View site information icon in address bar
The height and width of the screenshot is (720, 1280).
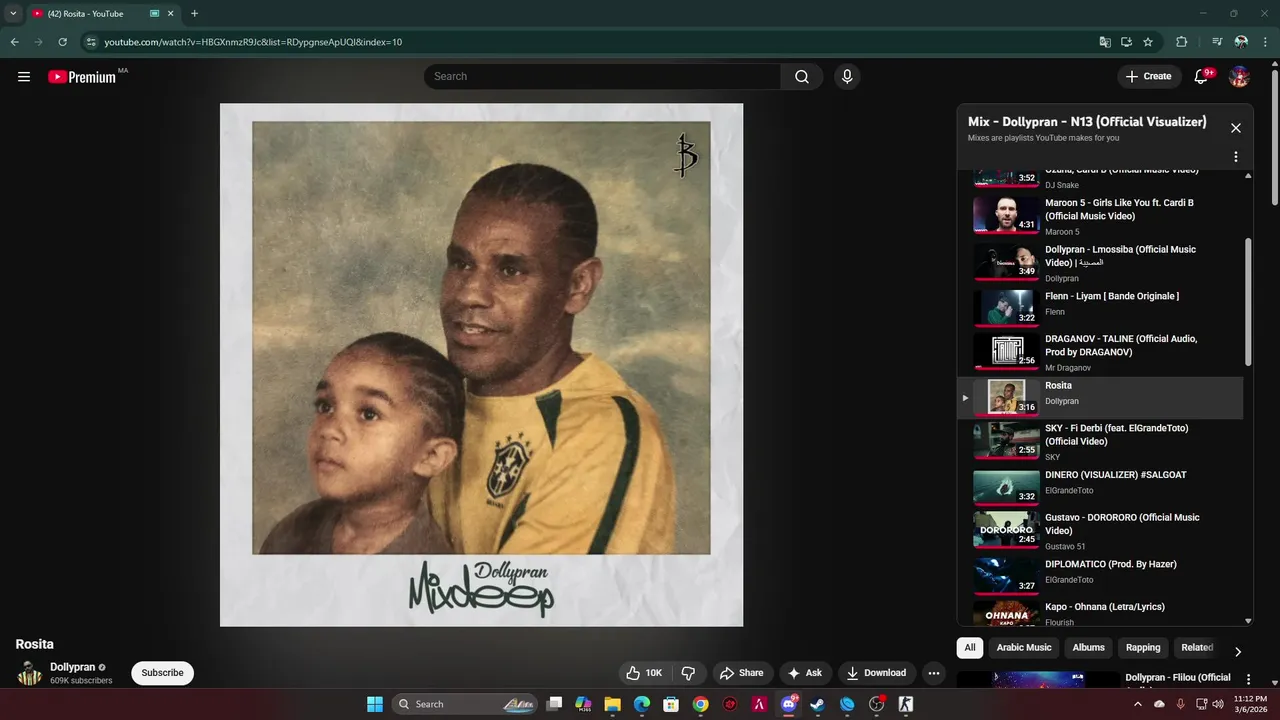(91, 42)
